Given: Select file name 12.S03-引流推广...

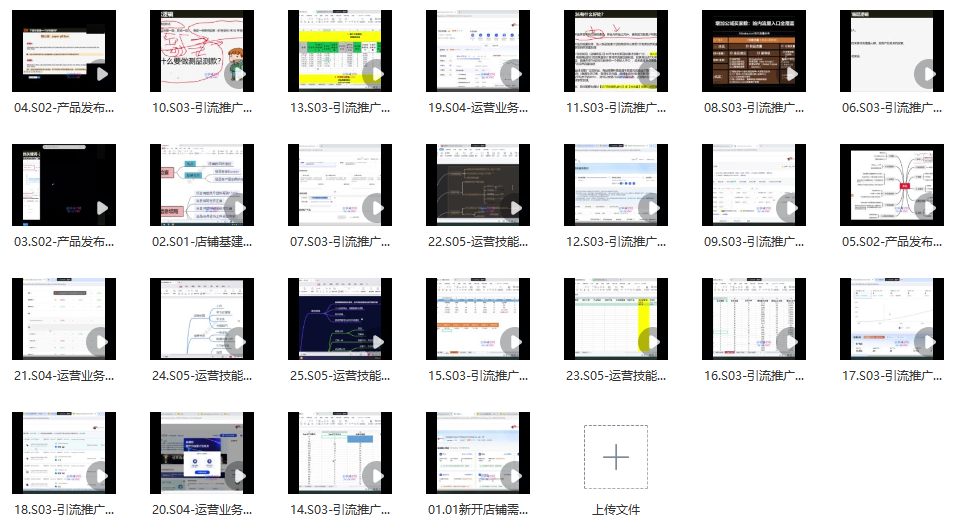Looking at the screenshot, I should pyautogui.click(x=616, y=242).
